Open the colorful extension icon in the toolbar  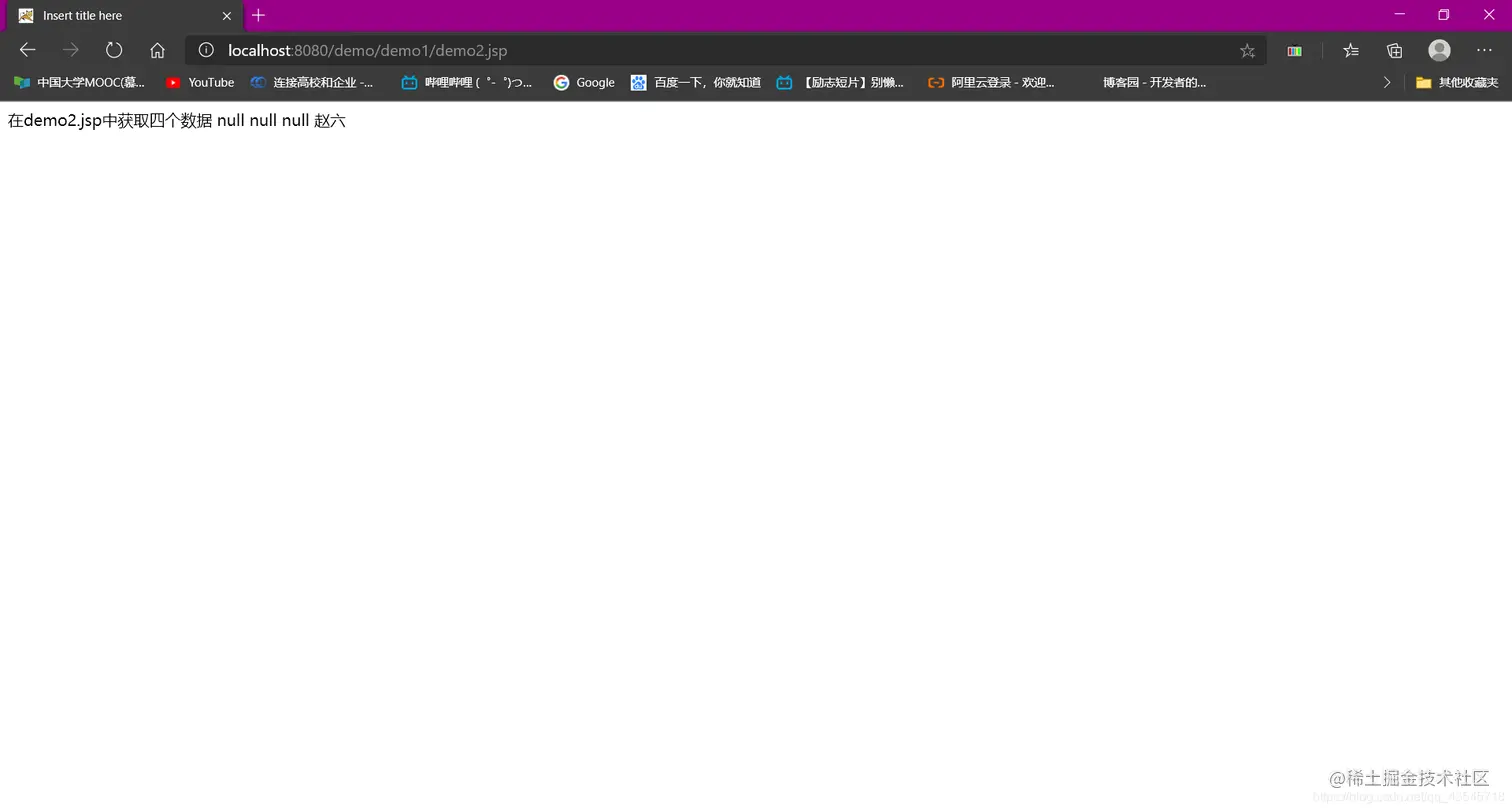[1294, 50]
